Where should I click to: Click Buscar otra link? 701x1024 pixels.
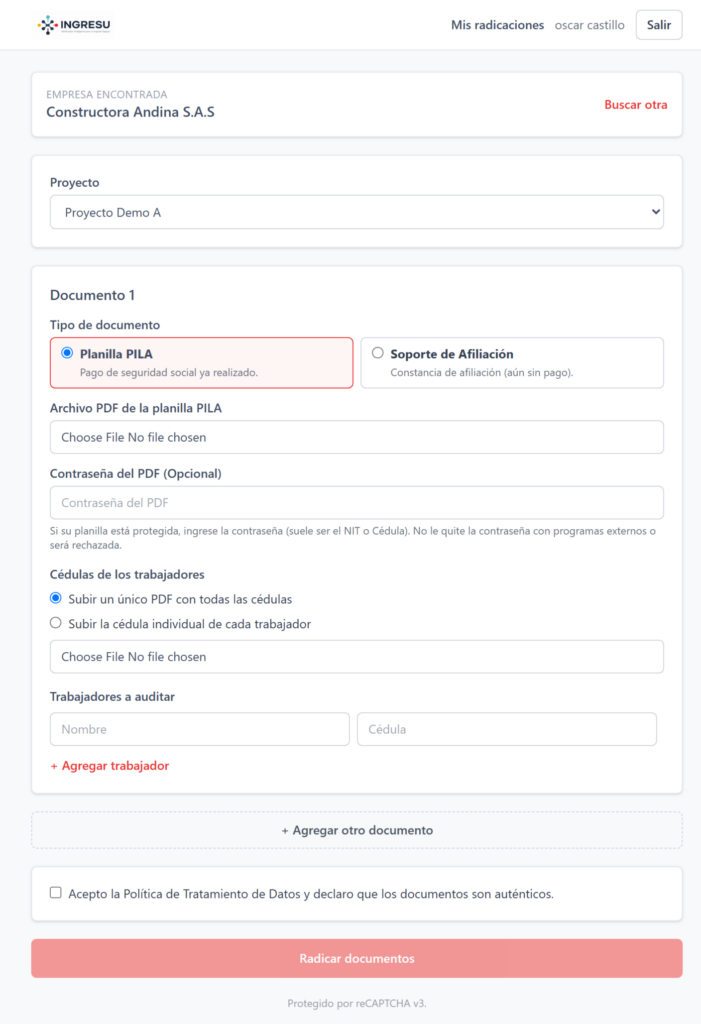pyautogui.click(x=636, y=104)
